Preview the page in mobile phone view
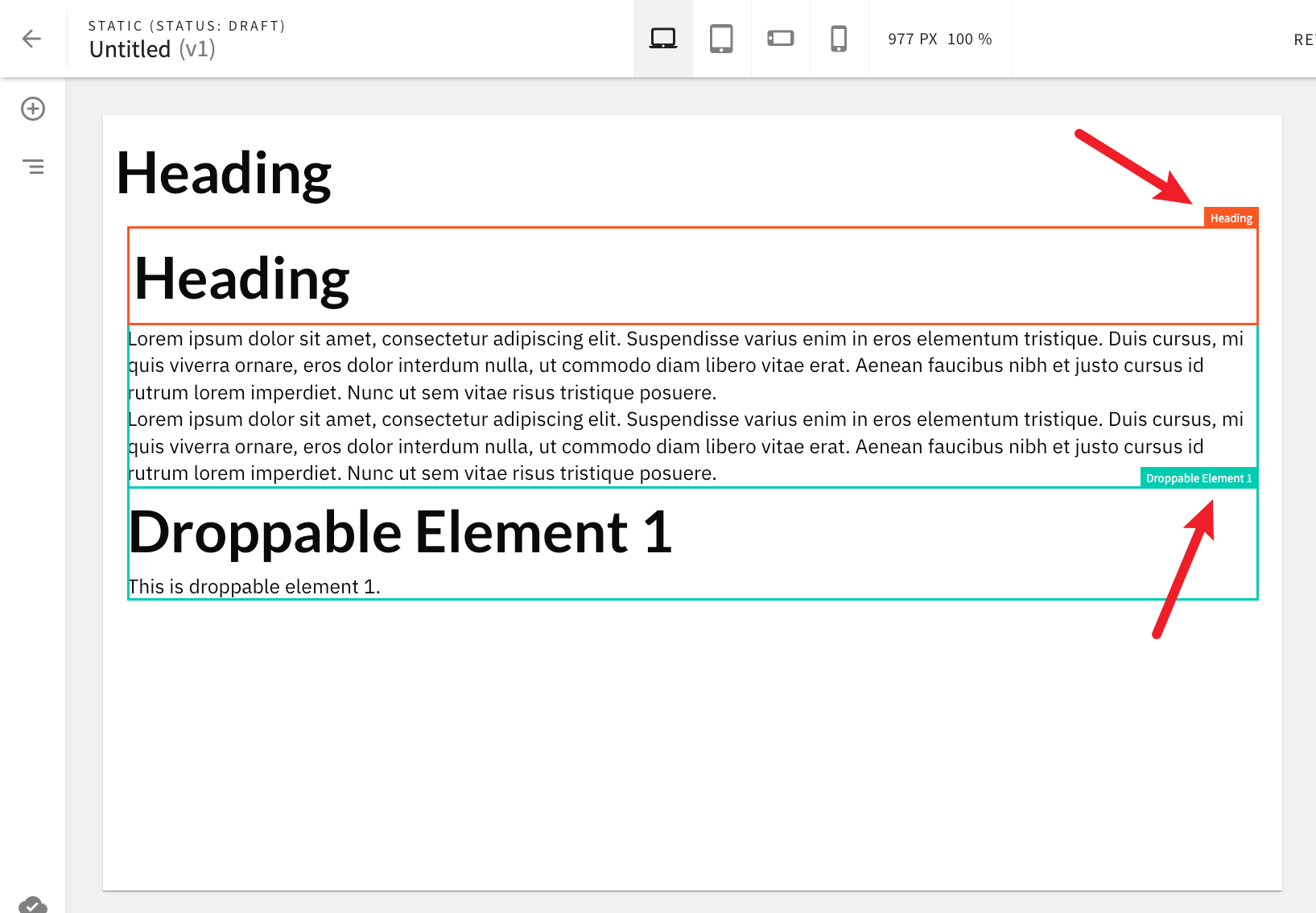The height and width of the screenshot is (913, 1316). 839,38
